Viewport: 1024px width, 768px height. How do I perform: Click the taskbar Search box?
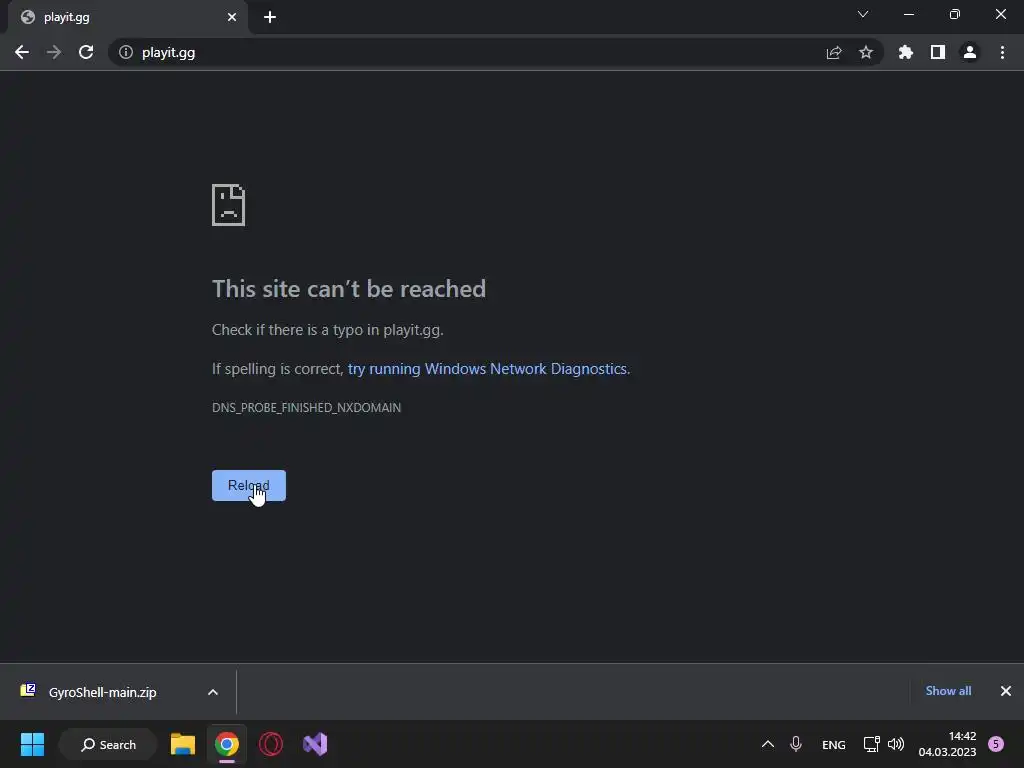pos(108,744)
